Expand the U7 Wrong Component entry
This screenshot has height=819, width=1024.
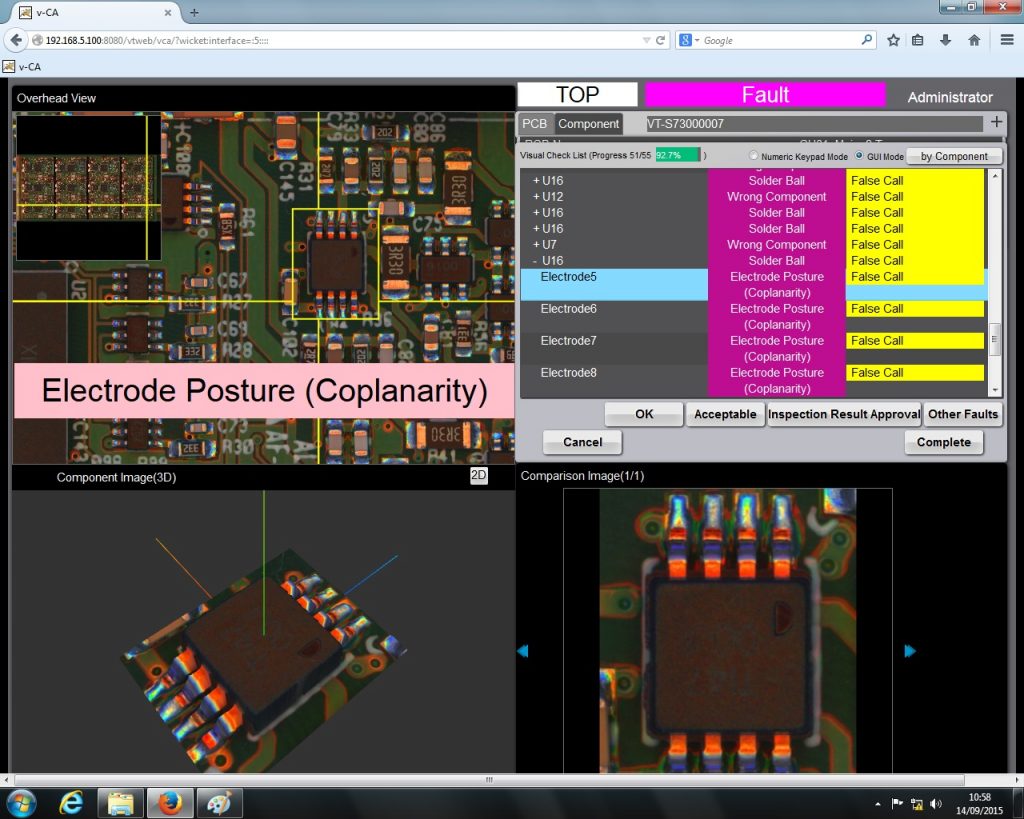536,245
